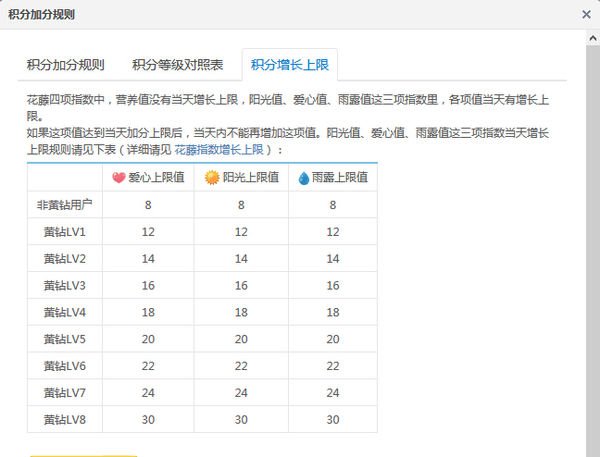Select the 非黄钻用户 row label
The width and height of the screenshot is (600, 457).
65,205
